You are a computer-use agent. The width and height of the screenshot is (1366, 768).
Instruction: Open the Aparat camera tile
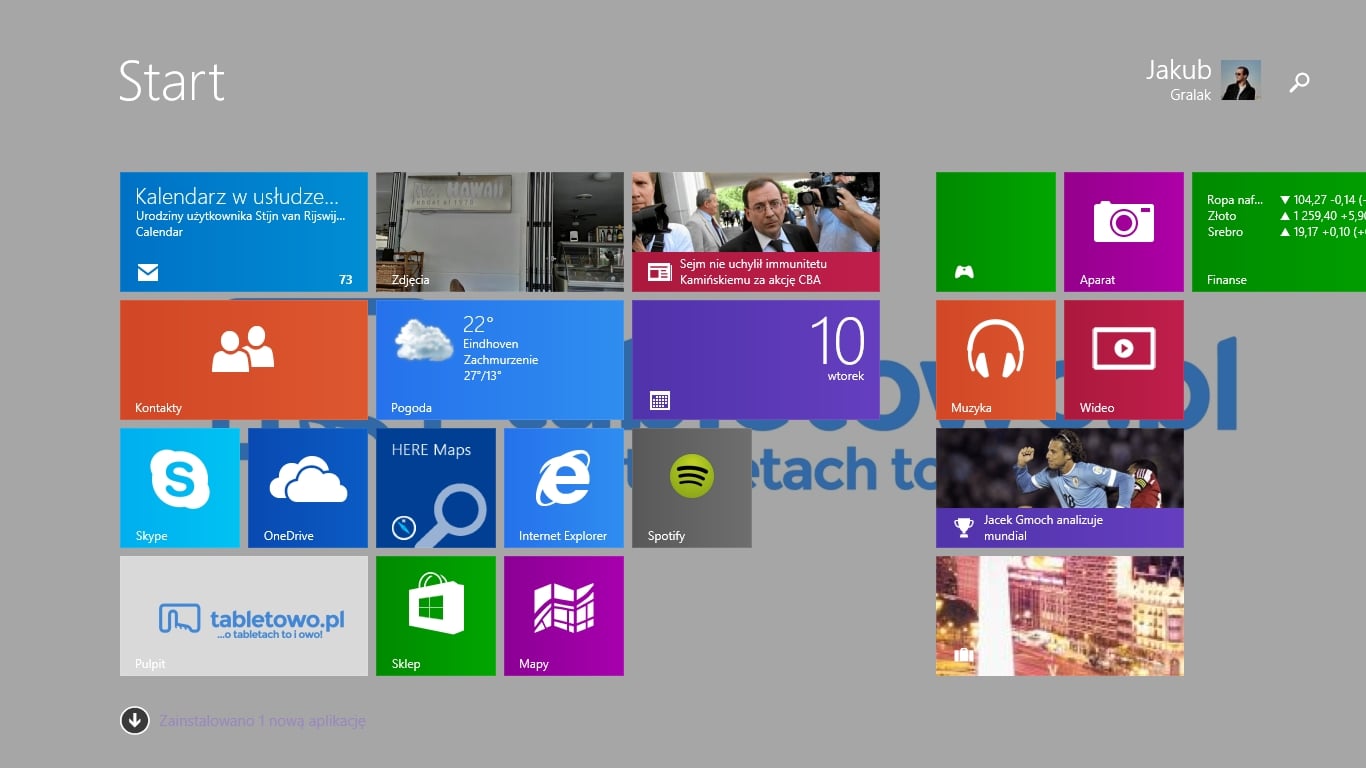(1124, 232)
